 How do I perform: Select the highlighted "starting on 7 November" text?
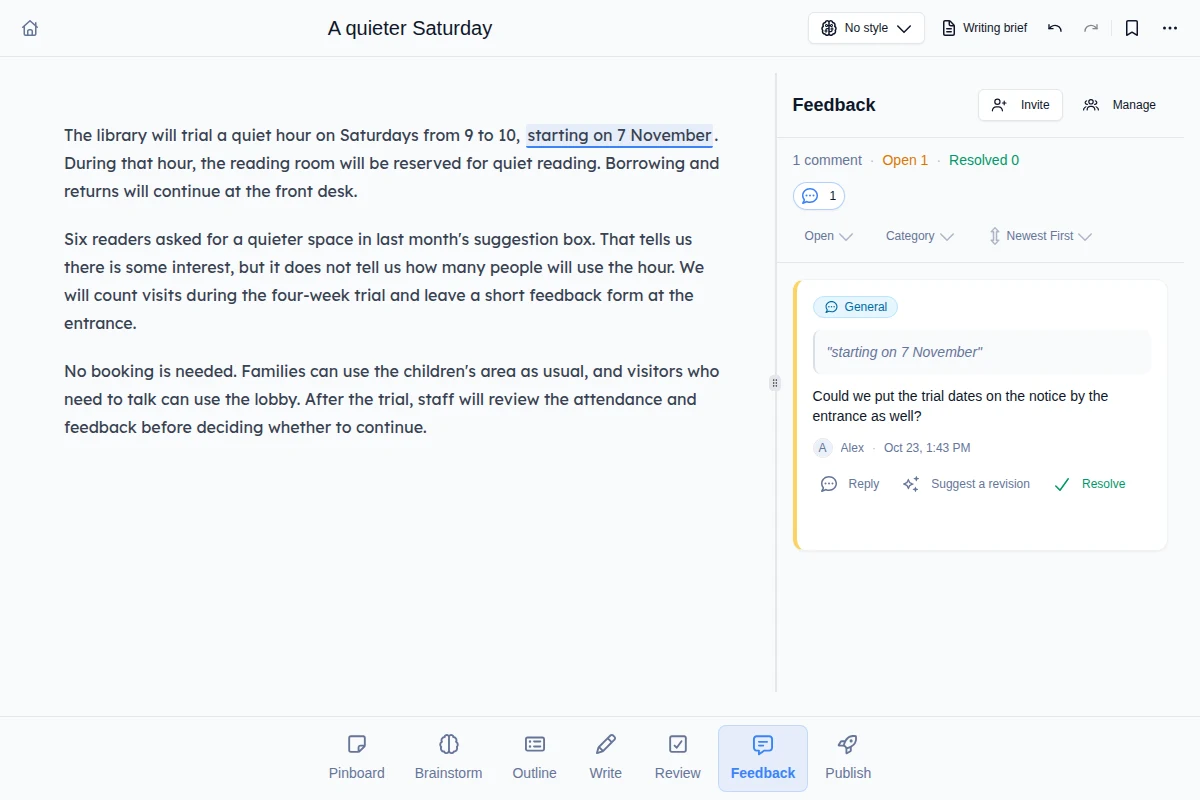coord(619,135)
